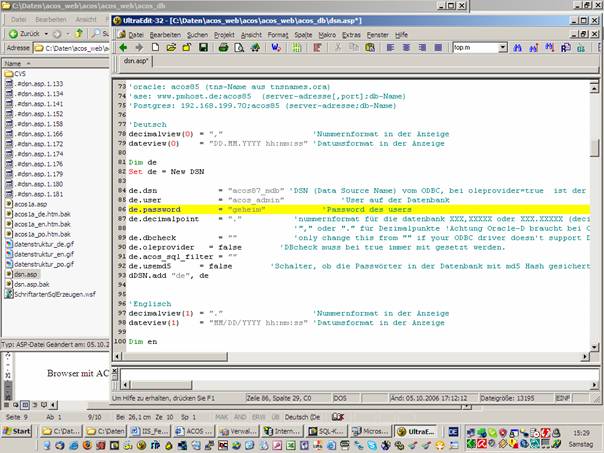Open the Format menu

pyautogui.click(x=278, y=35)
